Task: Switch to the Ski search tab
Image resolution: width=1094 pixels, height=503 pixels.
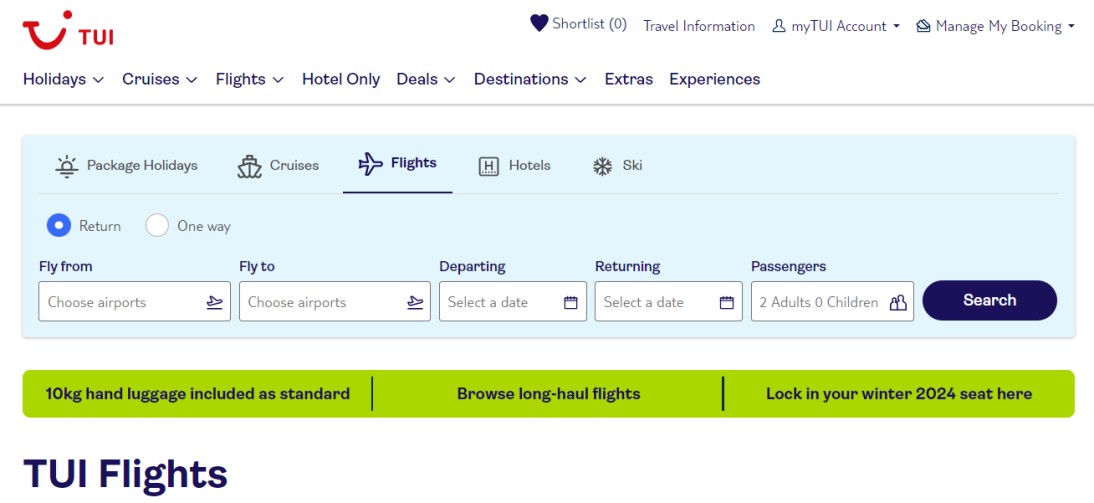Action: tap(617, 166)
